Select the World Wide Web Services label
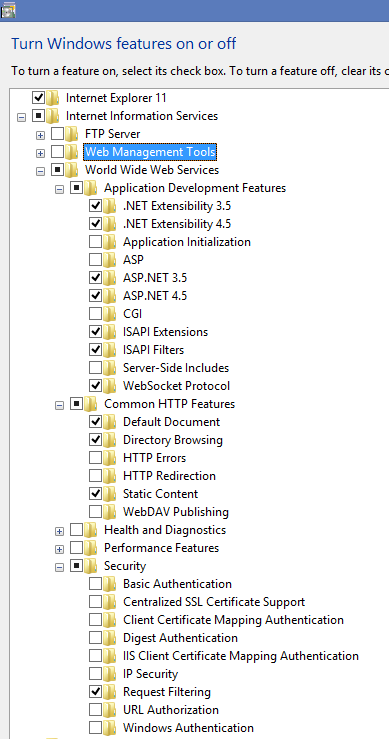The width and height of the screenshot is (389, 739). click(x=152, y=170)
